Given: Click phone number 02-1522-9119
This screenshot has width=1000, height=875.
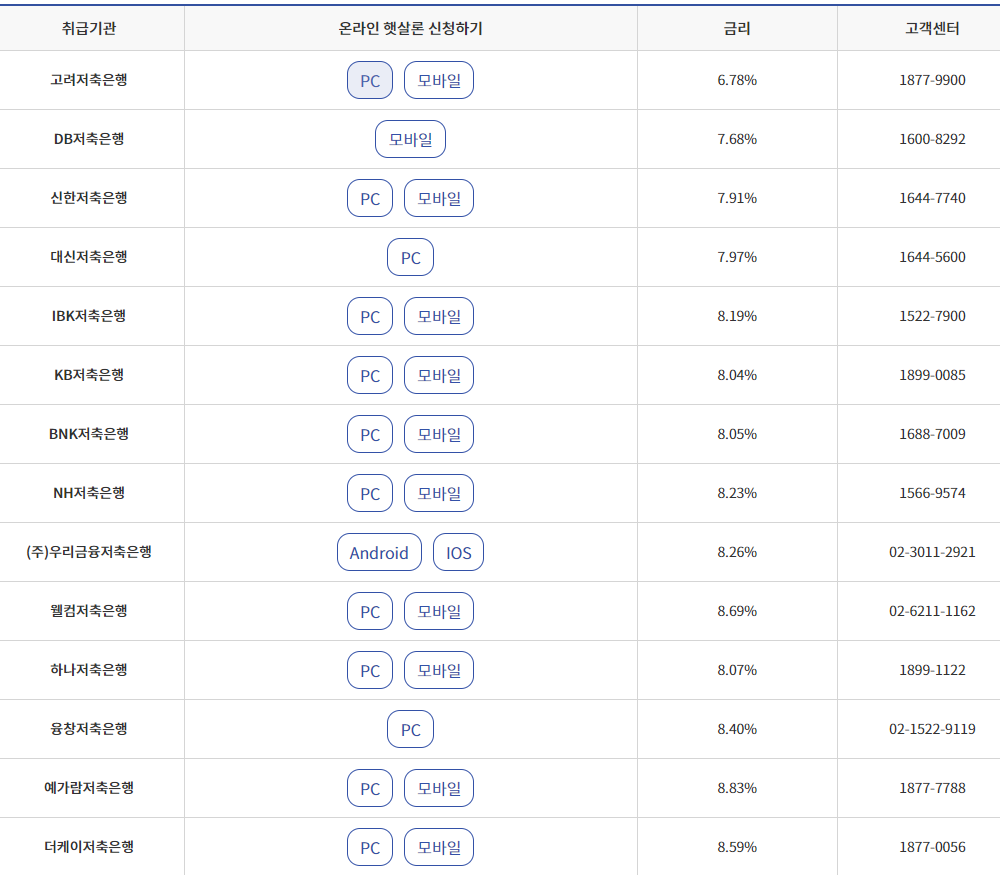Looking at the screenshot, I should (x=932, y=729).
